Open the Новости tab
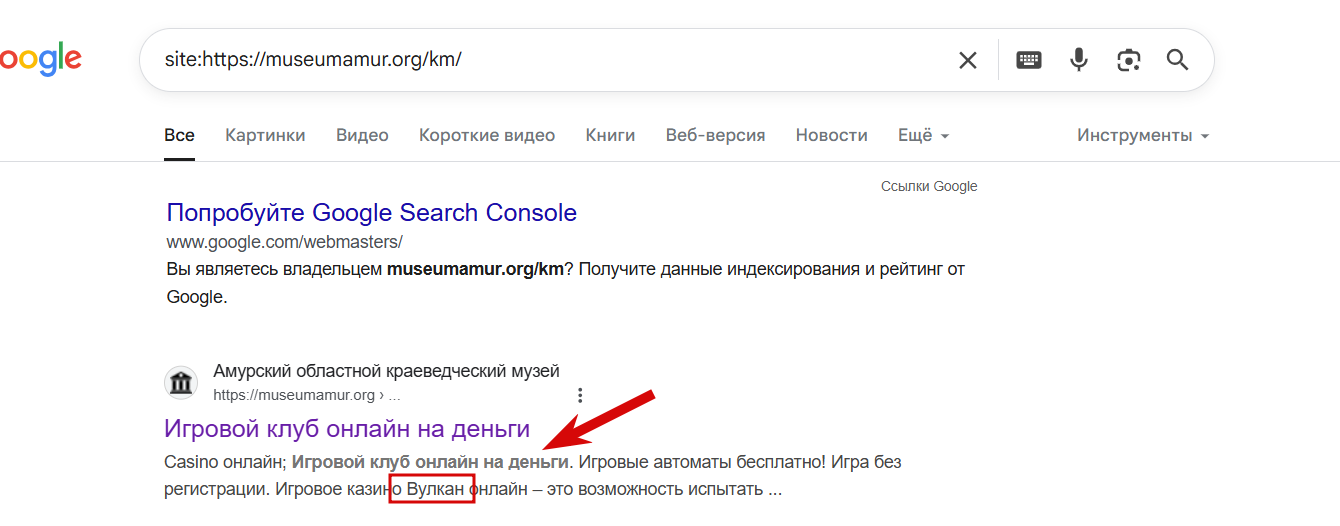Image resolution: width=1340 pixels, height=526 pixels. tap(831, 135)
